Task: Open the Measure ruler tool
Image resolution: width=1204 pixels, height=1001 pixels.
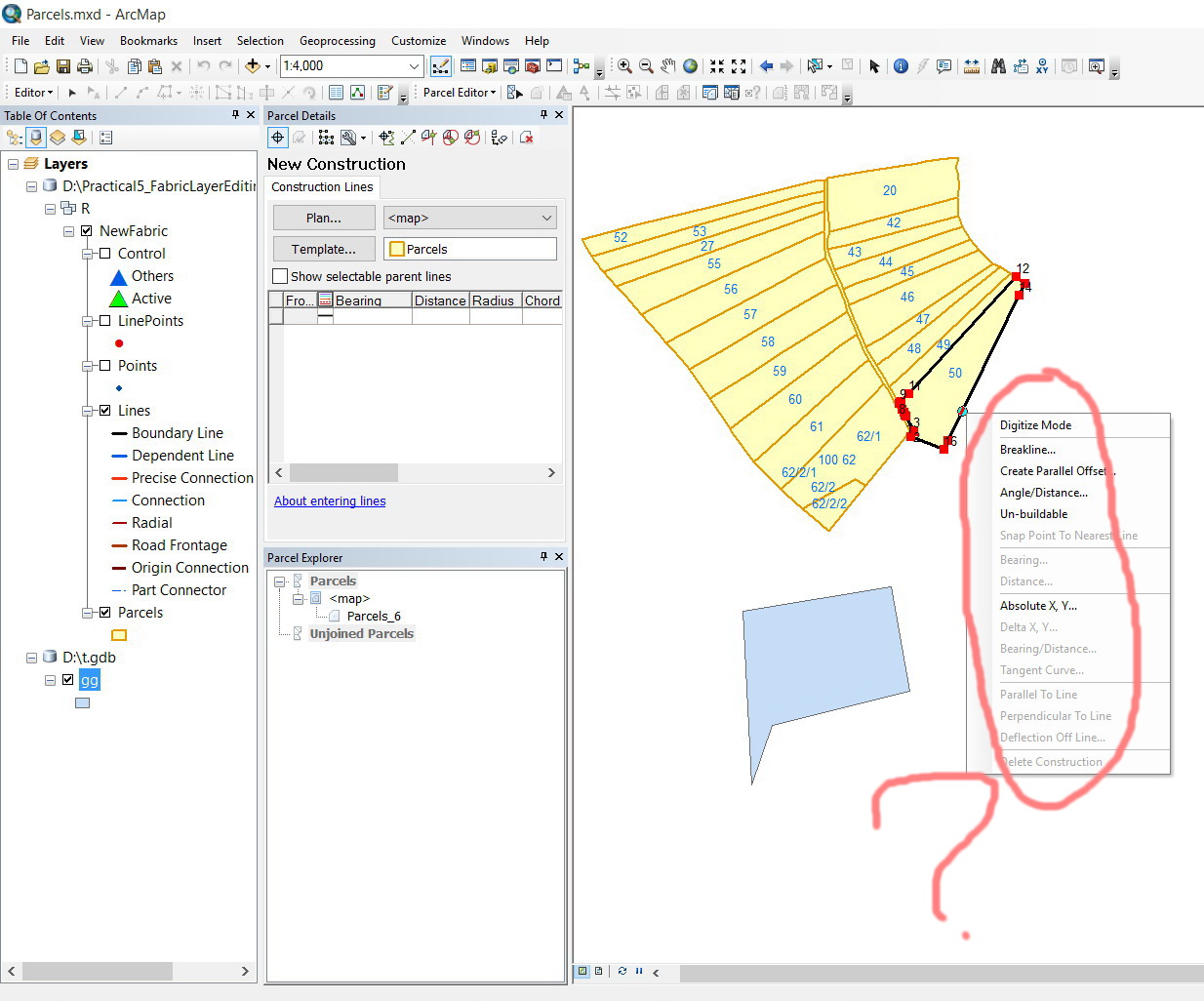Action: coord(972,66)
